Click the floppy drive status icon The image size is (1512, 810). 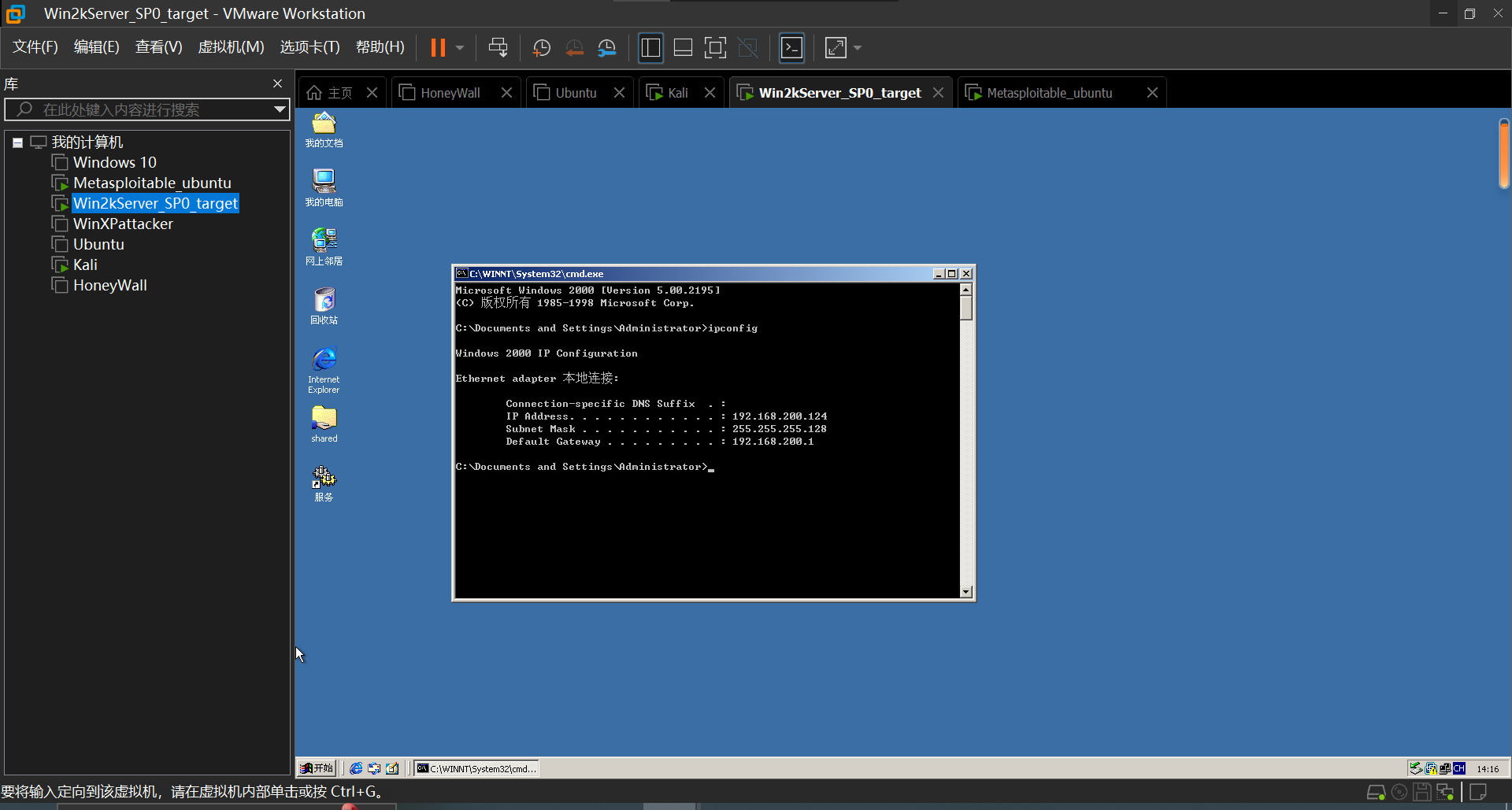pos(1421,793)
